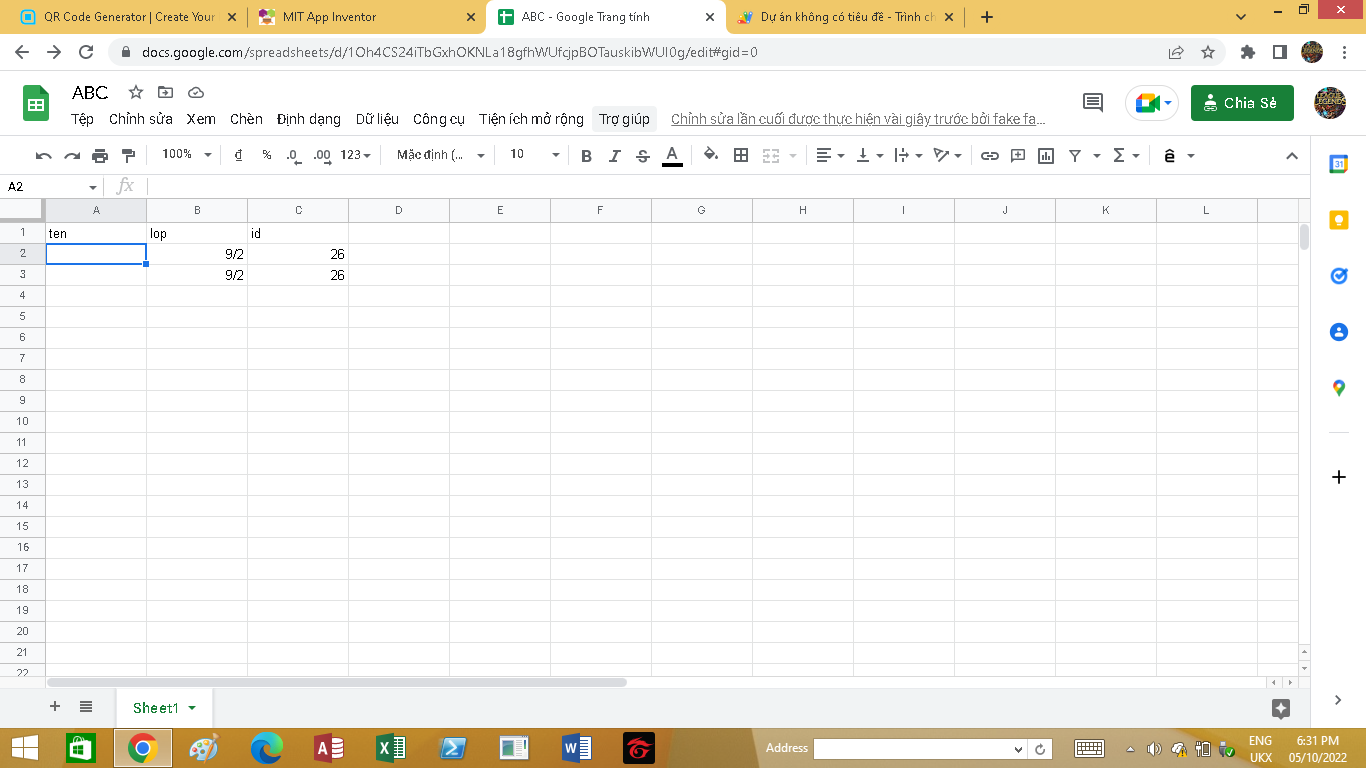Viewport: 1366px width, 768px height.
Task: Open the fill color bucket picker
Action: [x=711, y=155]
